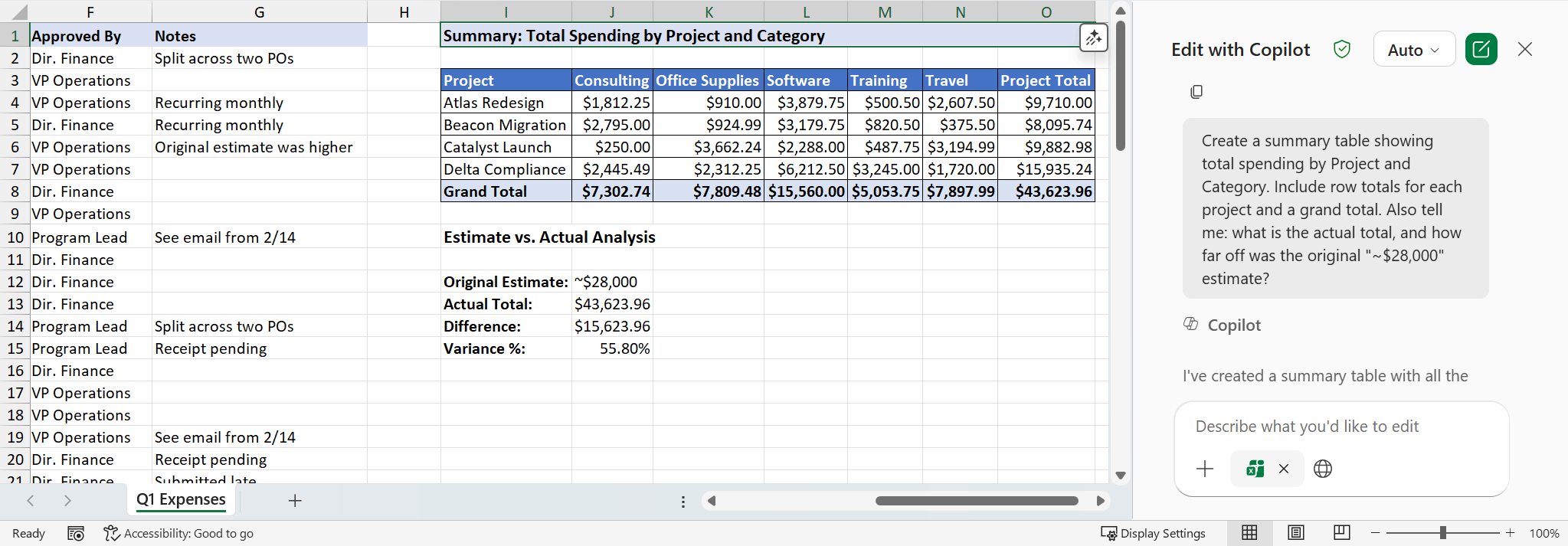Switch to Normal view icon

[x=1249, y=533]
